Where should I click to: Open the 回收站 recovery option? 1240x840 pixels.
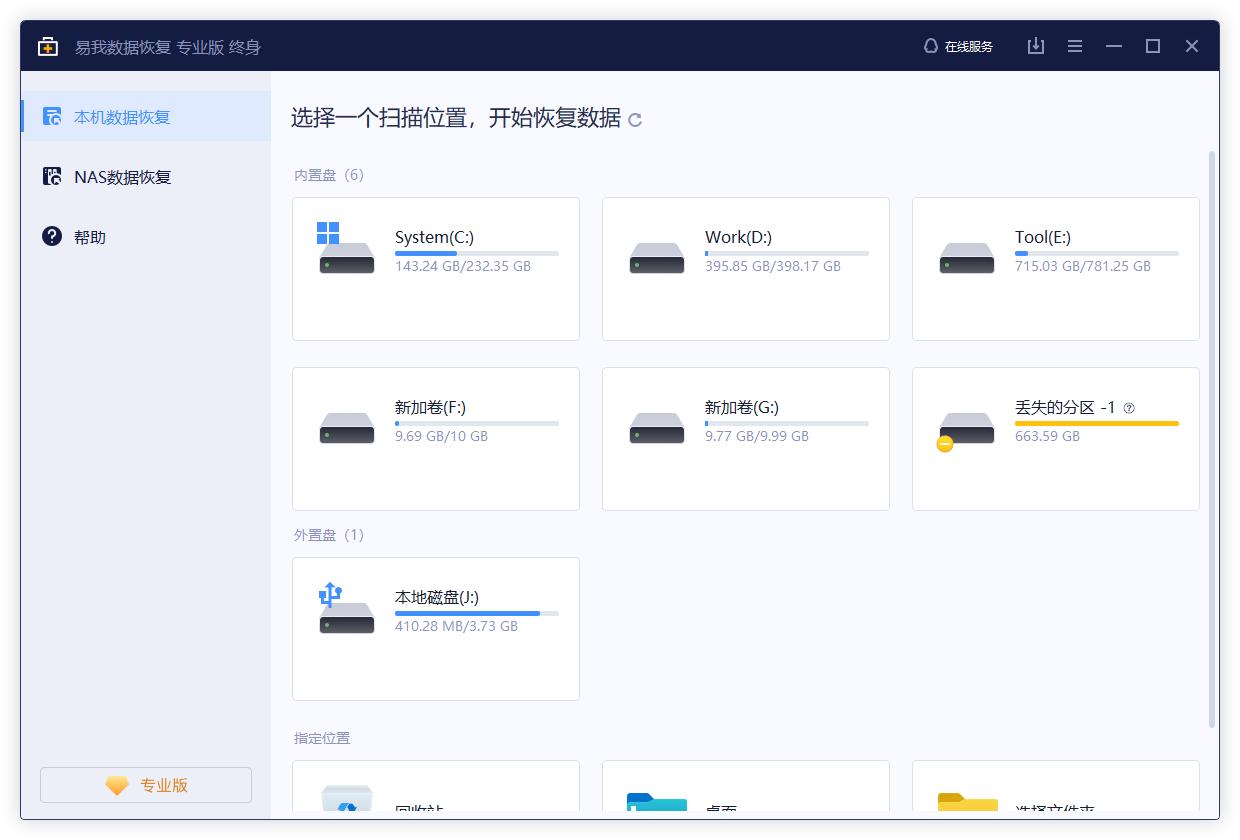tap(435, 800)
